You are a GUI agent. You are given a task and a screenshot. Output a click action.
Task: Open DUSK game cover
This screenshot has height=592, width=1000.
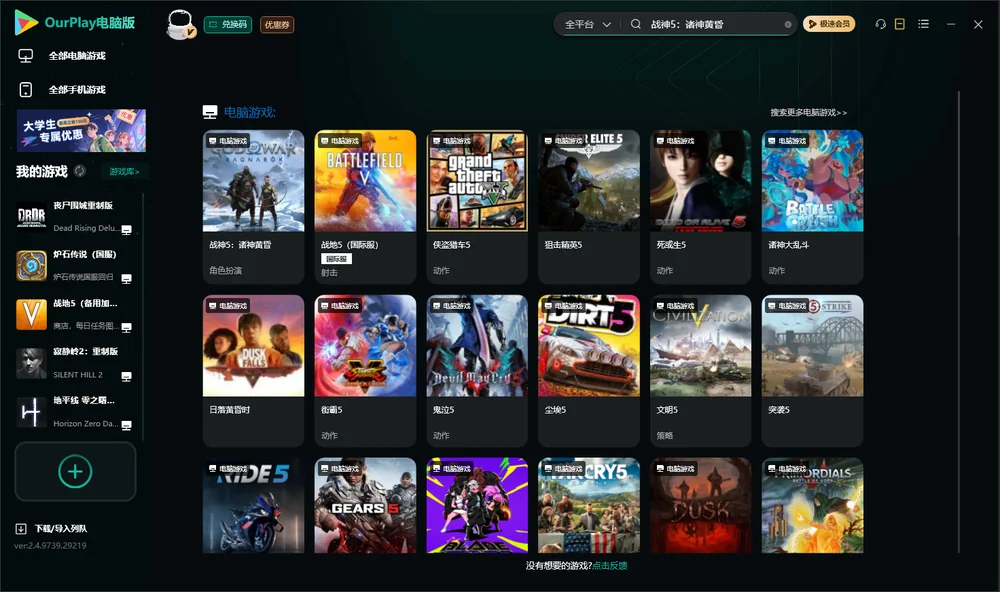point(700,505)
